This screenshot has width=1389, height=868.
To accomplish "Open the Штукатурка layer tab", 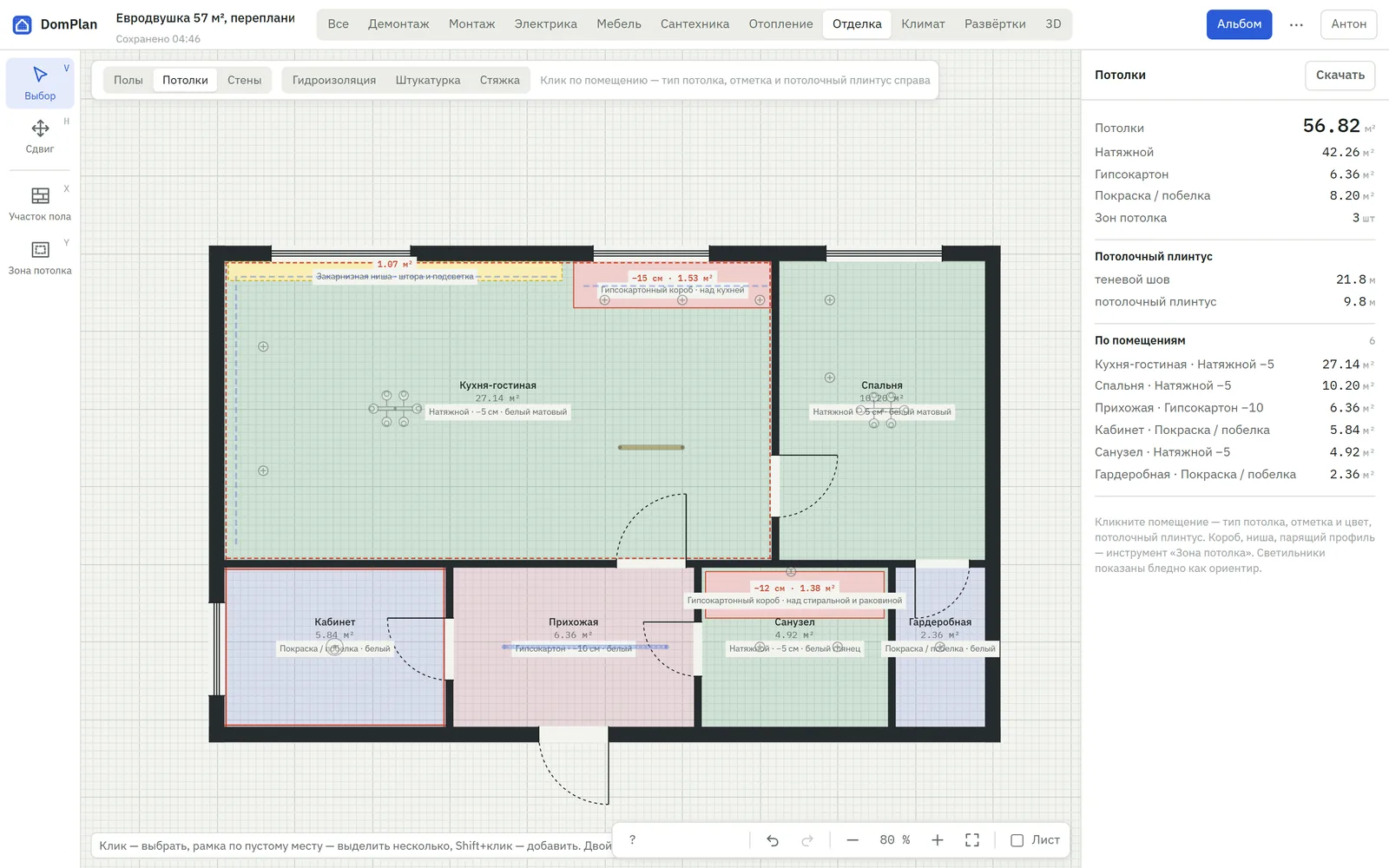I will 428,80.
